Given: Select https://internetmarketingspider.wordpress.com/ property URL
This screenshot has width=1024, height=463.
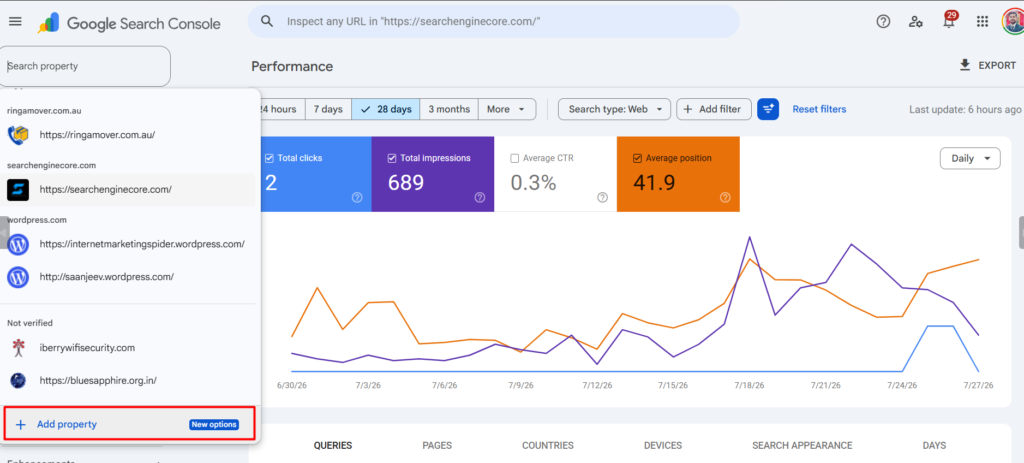Looking at the screenshot, I should pos(142,244).
